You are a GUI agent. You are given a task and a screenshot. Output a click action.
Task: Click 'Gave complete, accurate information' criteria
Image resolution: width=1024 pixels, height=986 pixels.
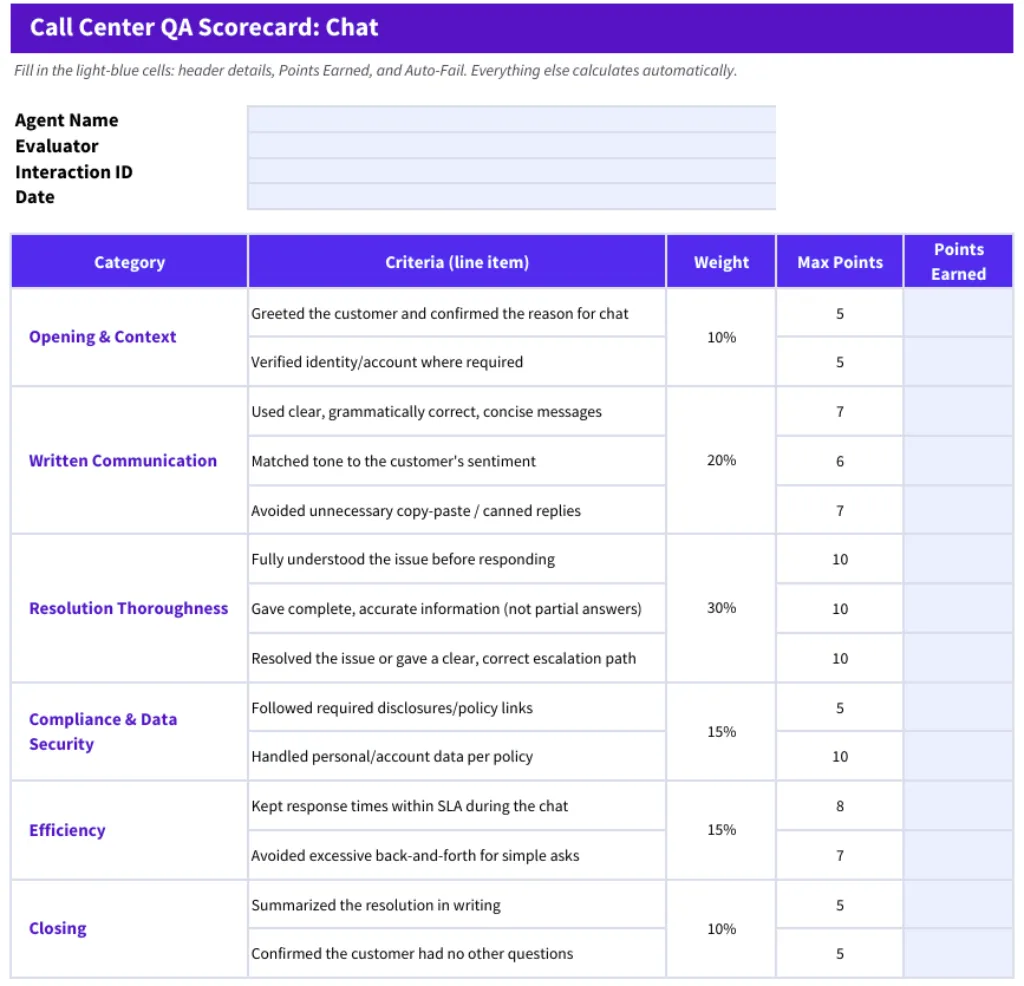point(446,609)
